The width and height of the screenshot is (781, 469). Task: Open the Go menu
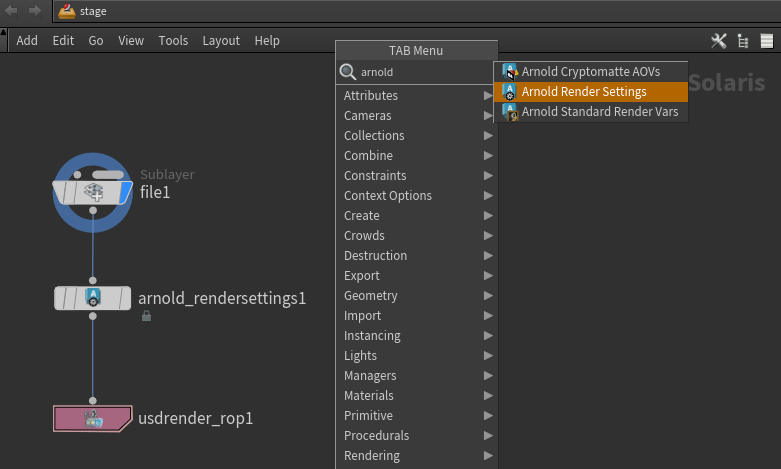pos(96,40)
